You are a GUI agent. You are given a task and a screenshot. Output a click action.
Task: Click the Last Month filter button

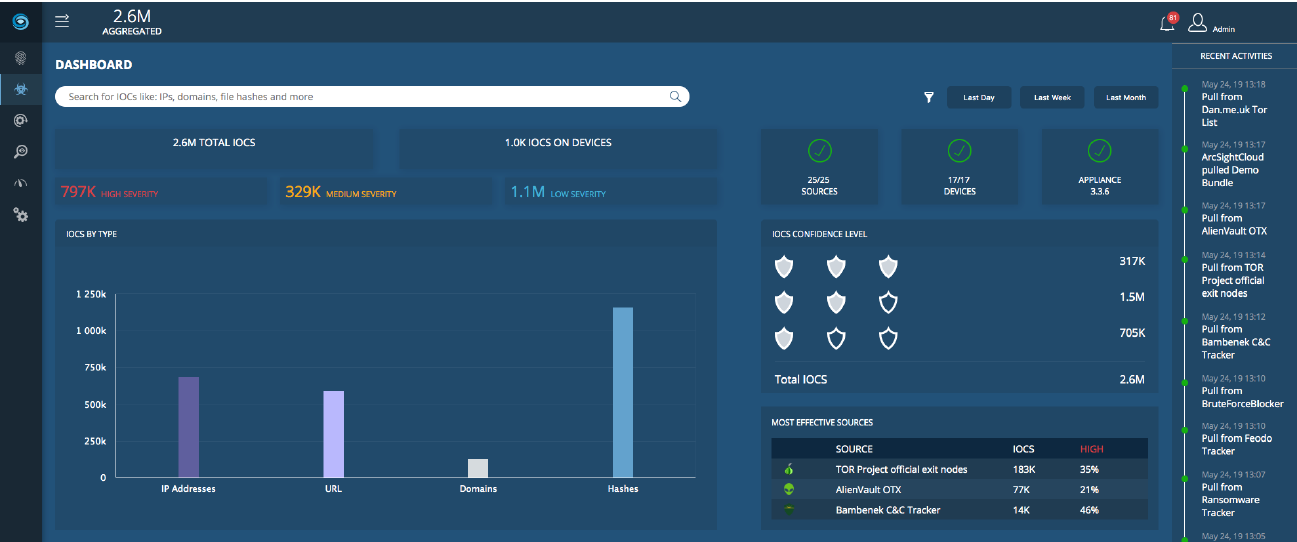pyautogui.click(x=1126, y=97)
